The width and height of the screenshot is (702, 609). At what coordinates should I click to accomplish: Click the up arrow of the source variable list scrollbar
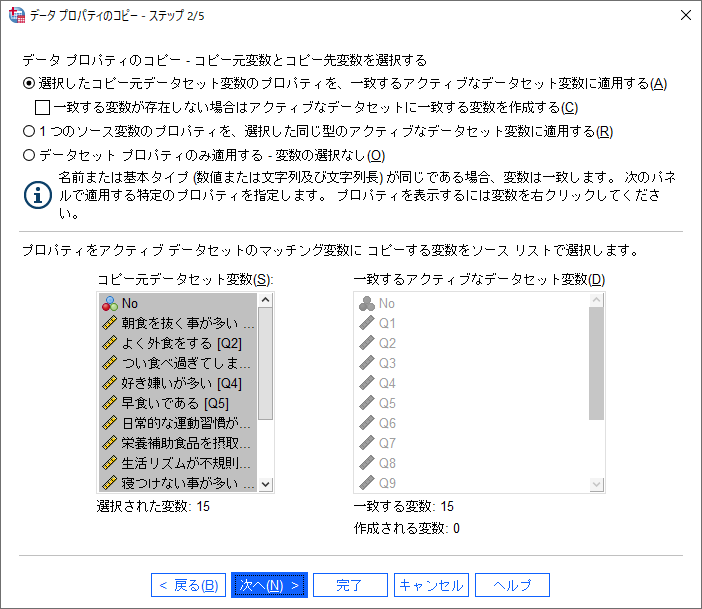click(x=265, y=300)
